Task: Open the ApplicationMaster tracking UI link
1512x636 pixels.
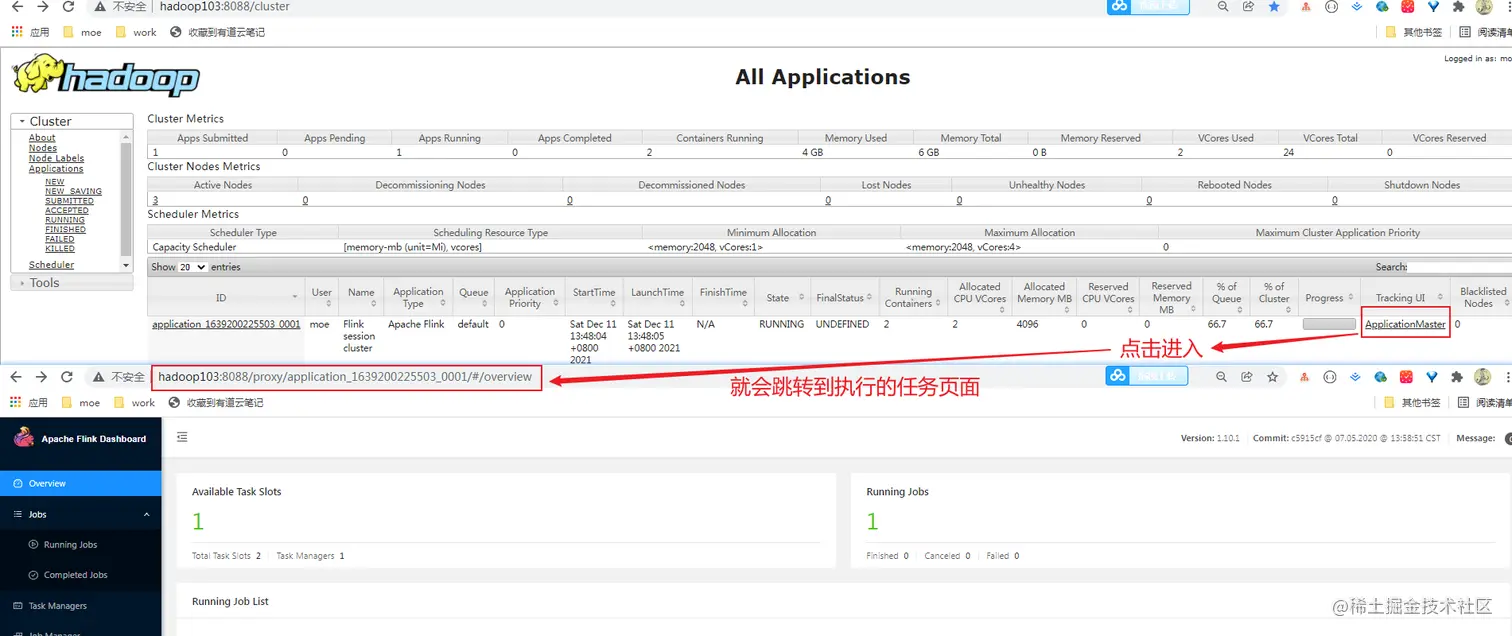Action: 1405,324
